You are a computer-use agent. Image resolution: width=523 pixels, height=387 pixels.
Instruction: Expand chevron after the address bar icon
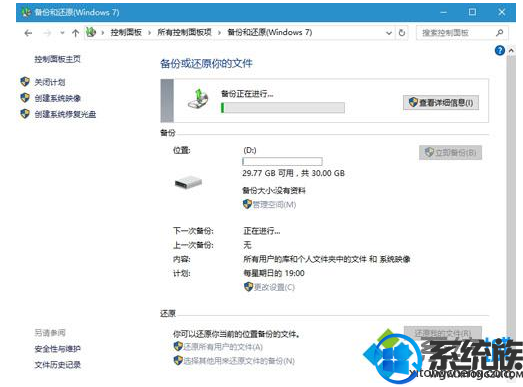(x=103, y=33)
